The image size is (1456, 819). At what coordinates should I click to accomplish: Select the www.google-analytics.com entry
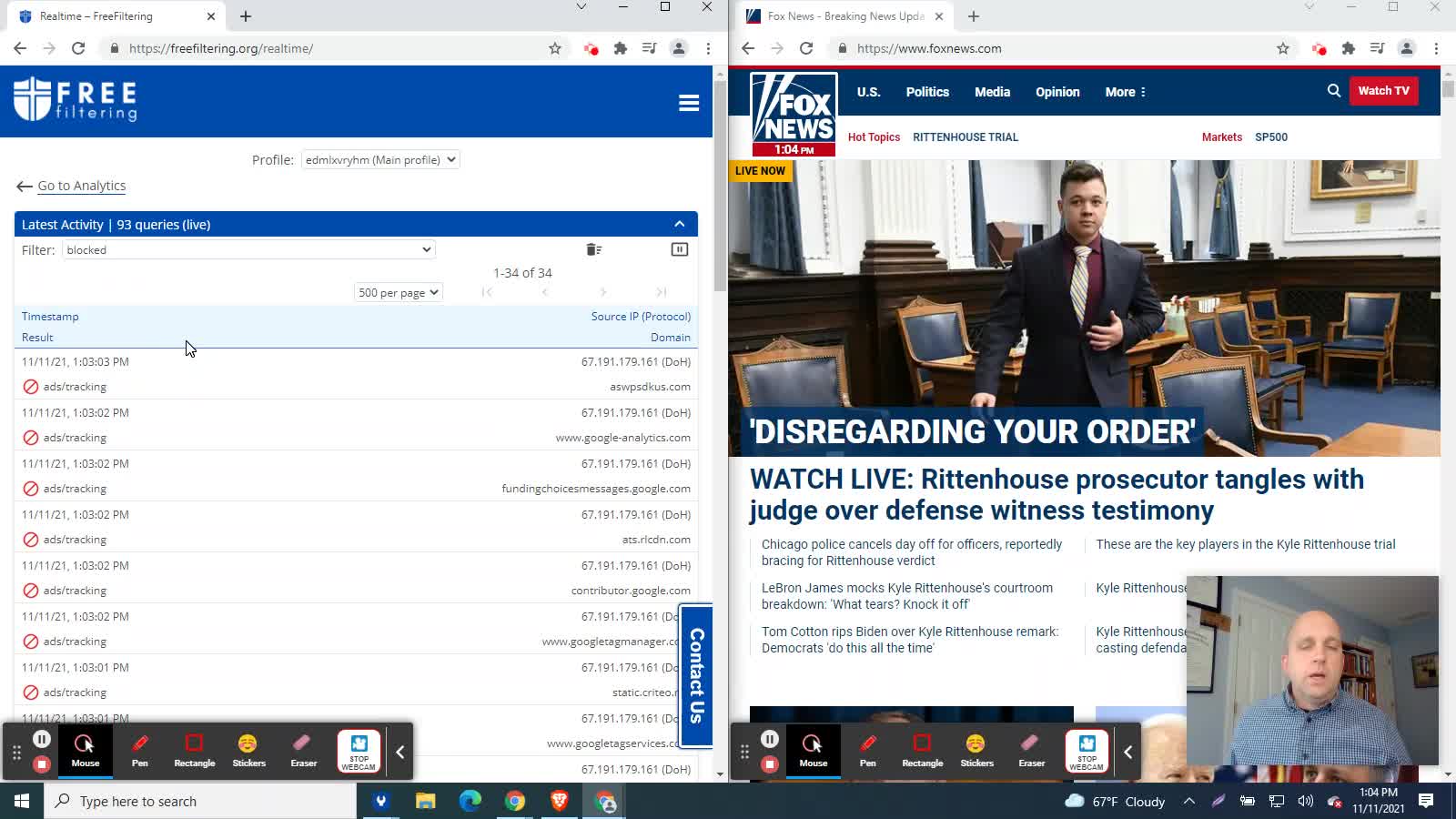(356, 425)
